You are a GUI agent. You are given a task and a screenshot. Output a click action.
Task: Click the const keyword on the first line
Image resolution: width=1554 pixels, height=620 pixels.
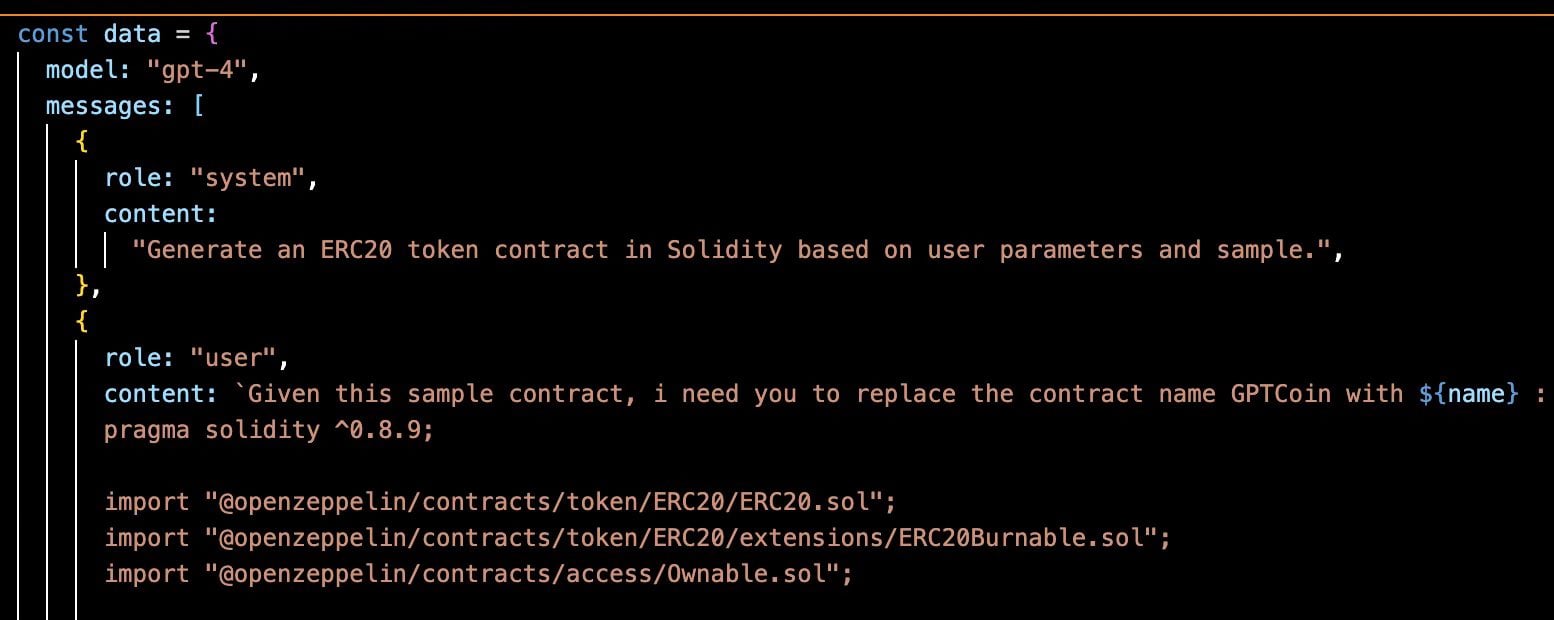[53, 33]
